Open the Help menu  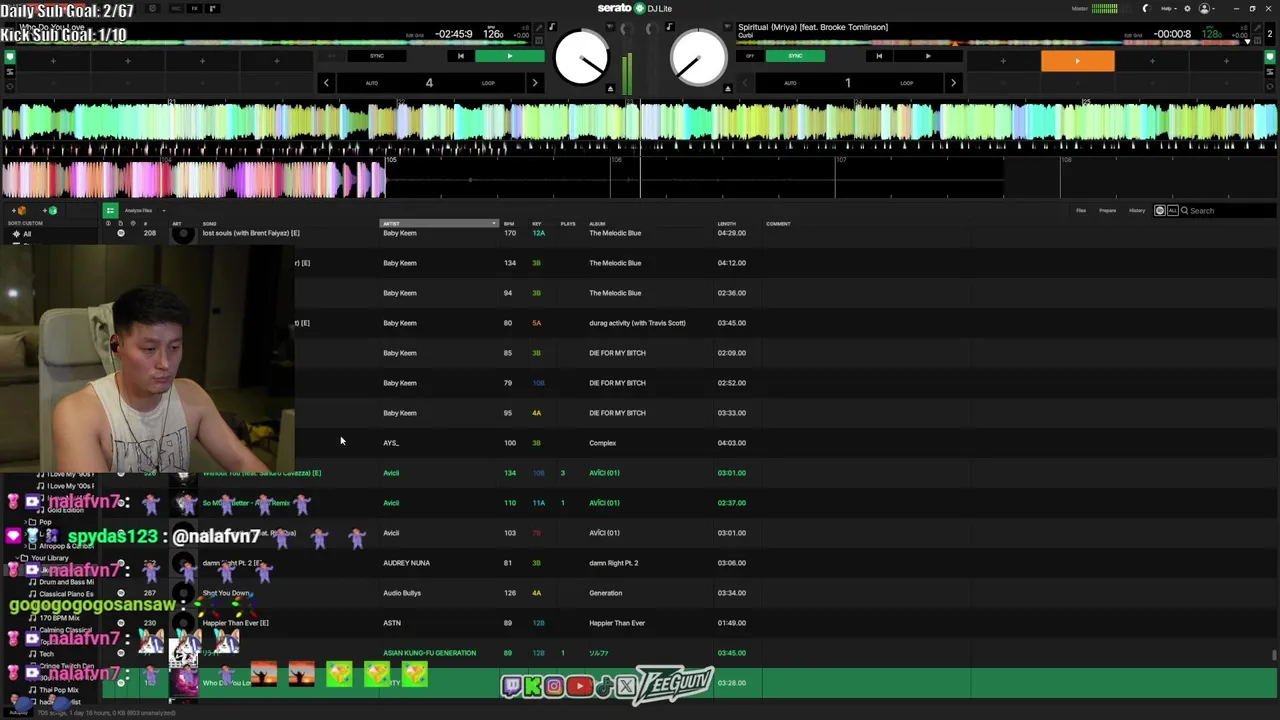click(x=1167, y=8)
